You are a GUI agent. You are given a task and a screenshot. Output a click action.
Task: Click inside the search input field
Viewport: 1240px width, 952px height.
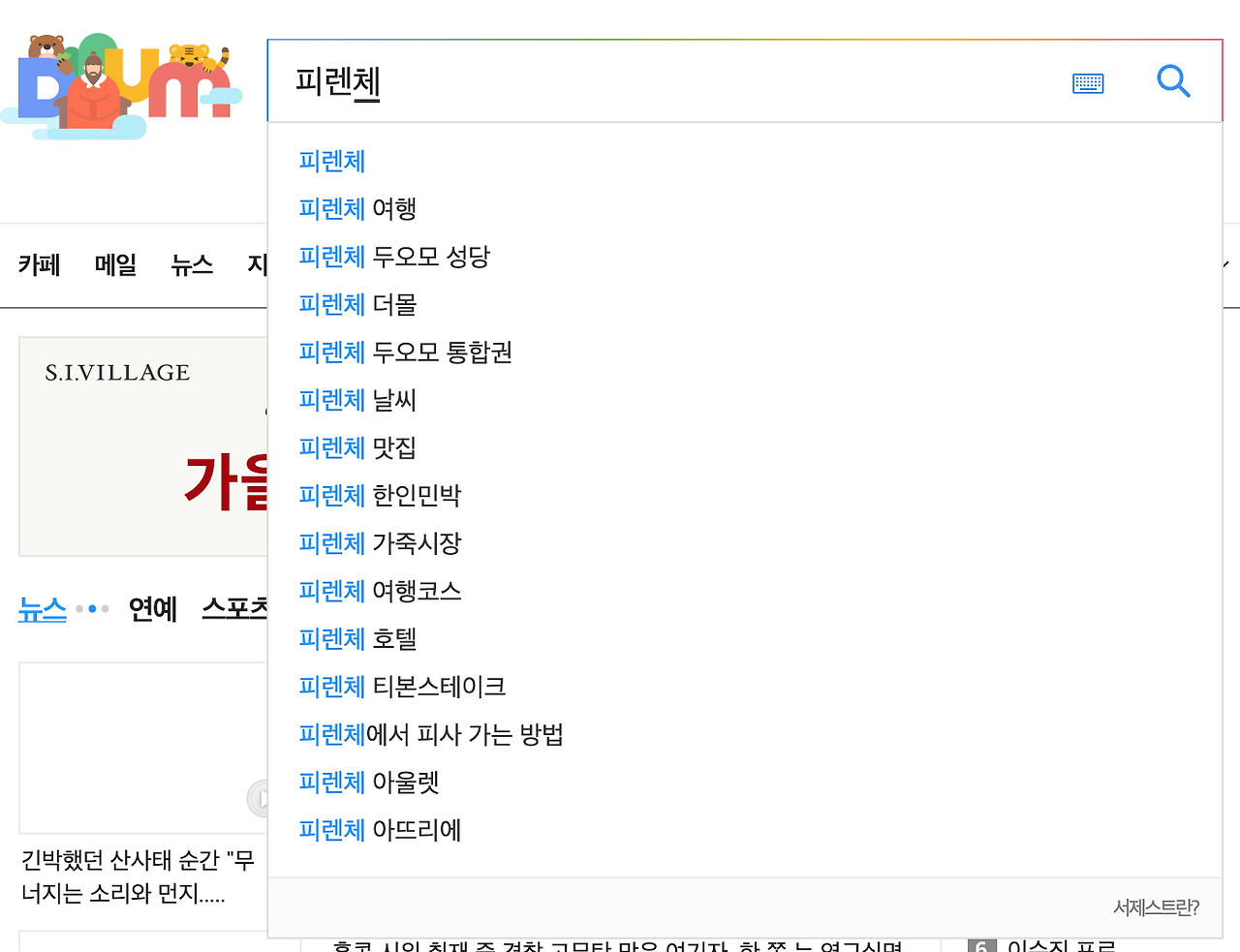pos(581,82)
